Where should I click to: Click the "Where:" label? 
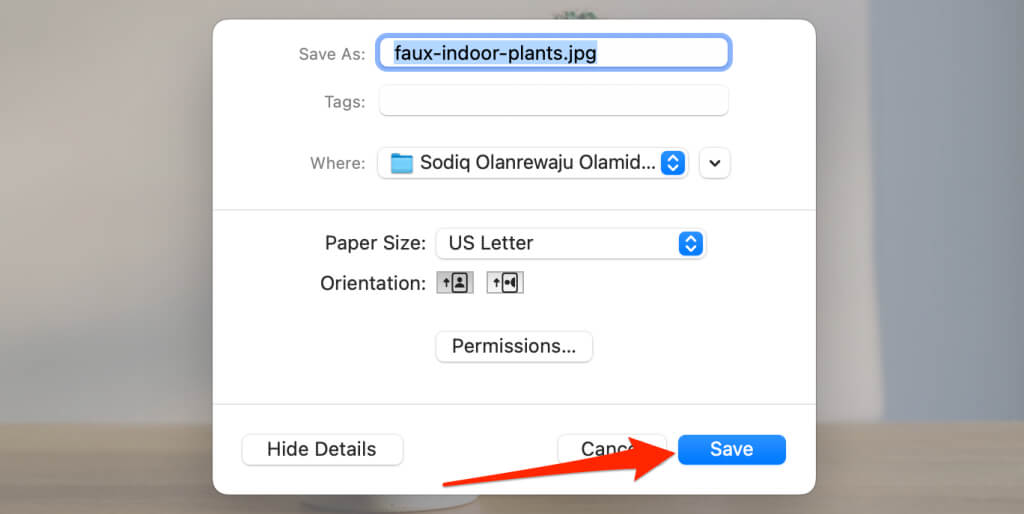pos(337,163)
